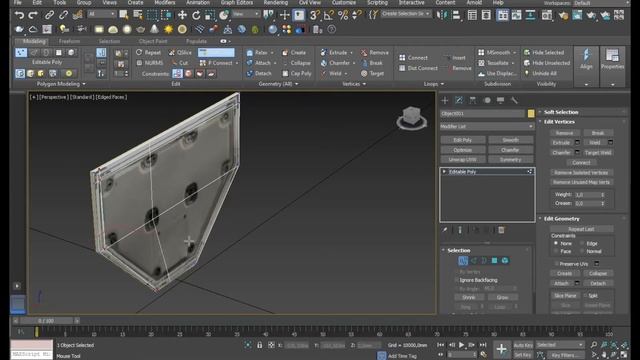Image resolution: width=640 pixels, height=360 pixels.
Task: Toggle the Split checkbox
Action: tap(585, 296)
